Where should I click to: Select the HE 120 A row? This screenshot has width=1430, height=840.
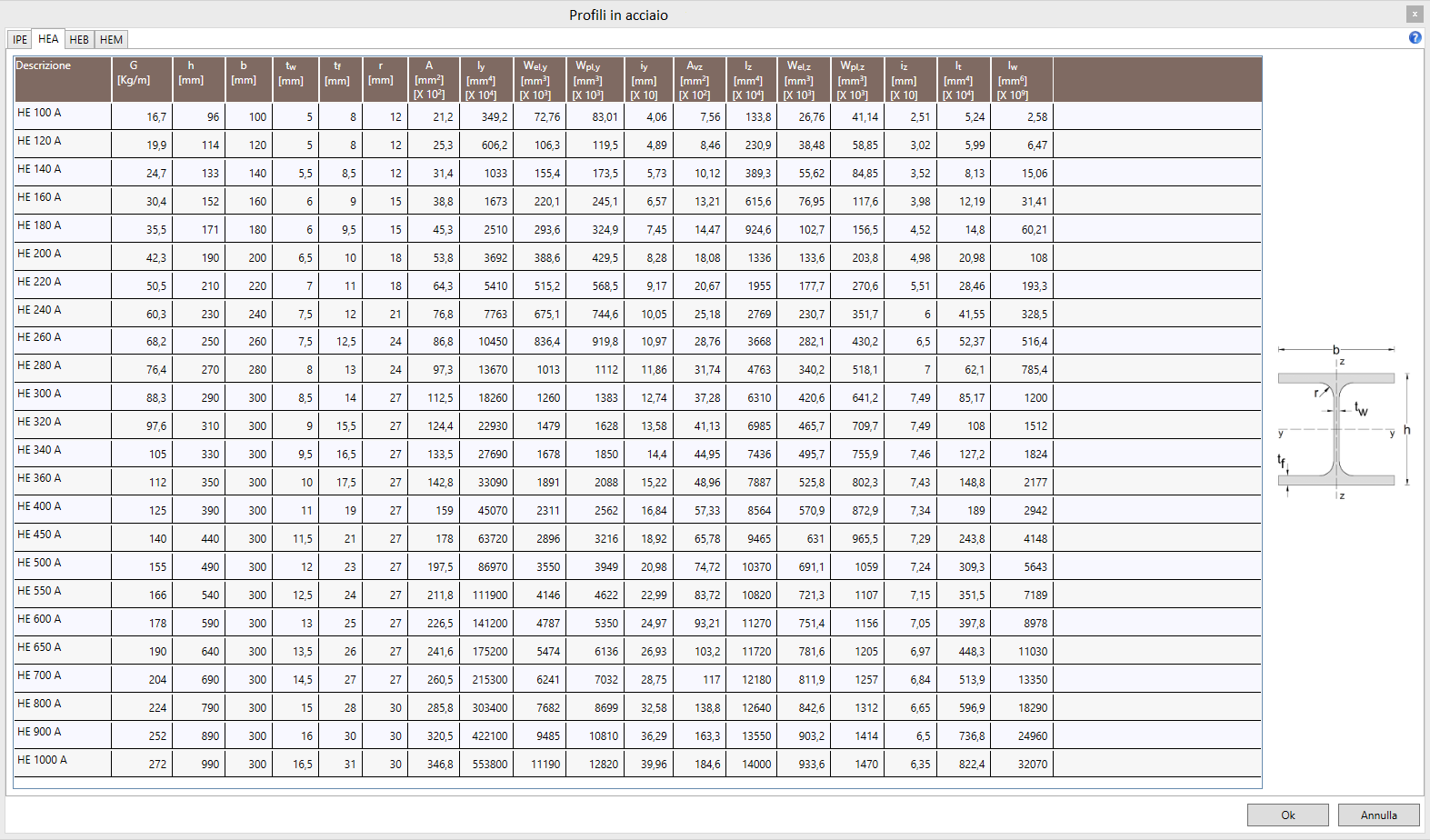click(x=638, y=145)
